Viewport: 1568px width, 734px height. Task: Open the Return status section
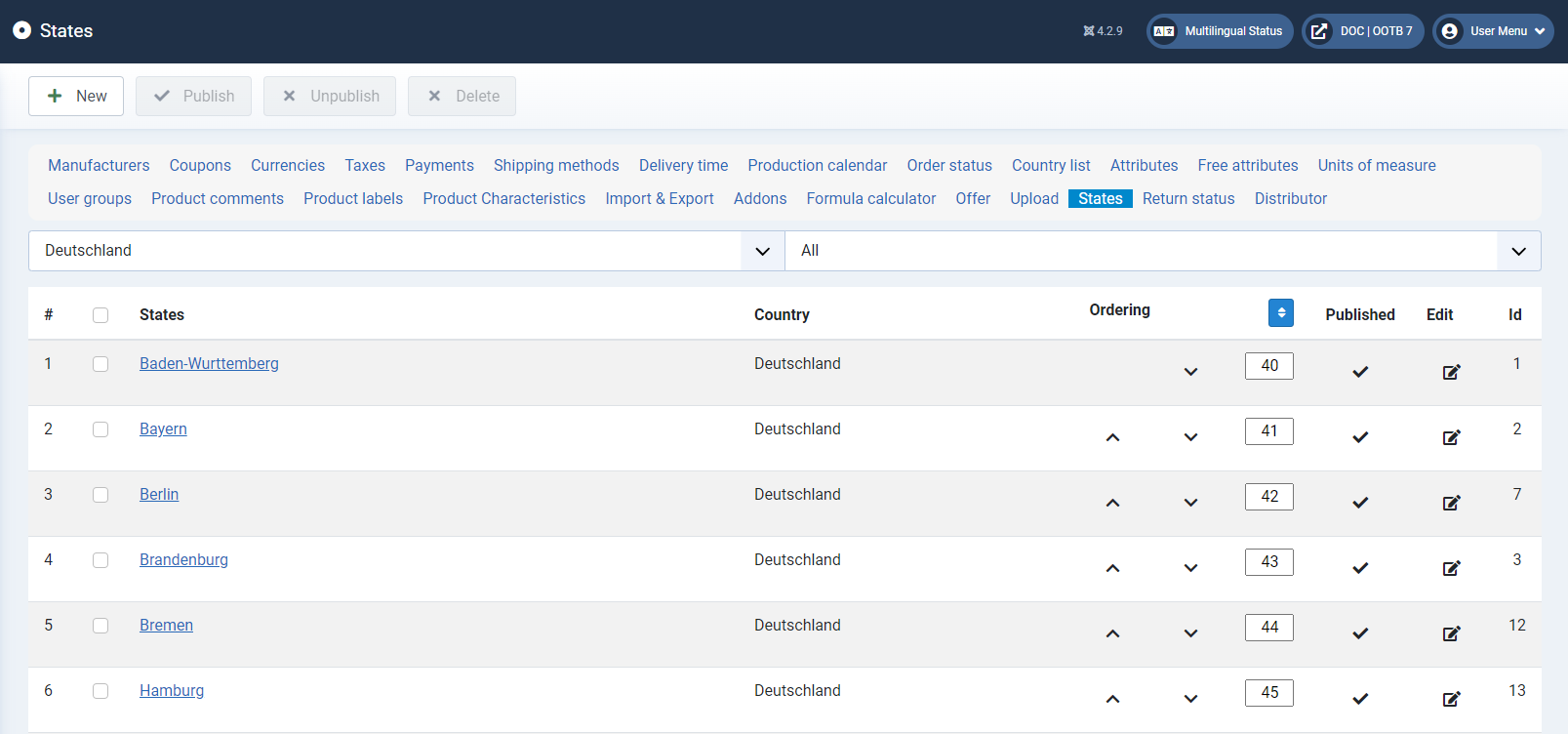(1188, 198)
